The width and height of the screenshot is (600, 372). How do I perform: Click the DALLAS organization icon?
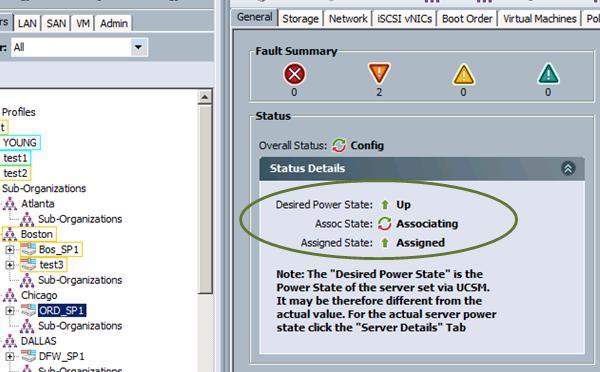pyautogui.click(x=10, y=341)
